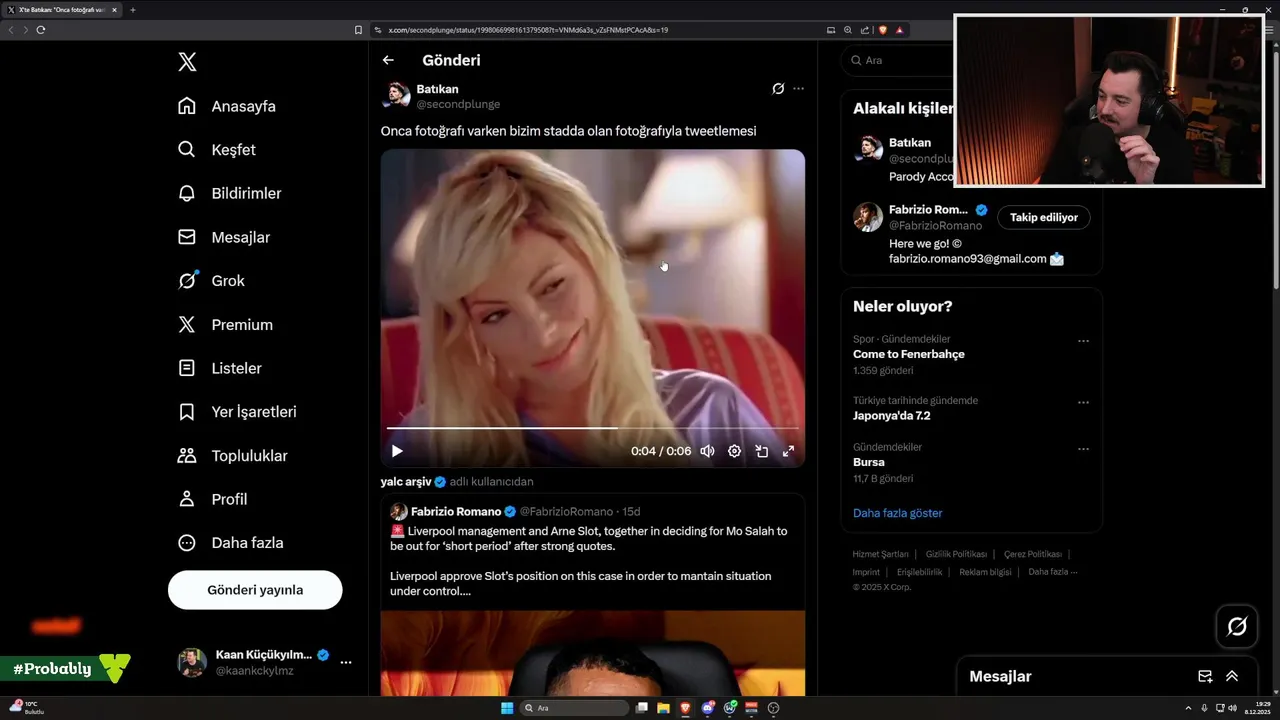
Task: Open a new browser tab with plus
Action: [x=133, y=10]
